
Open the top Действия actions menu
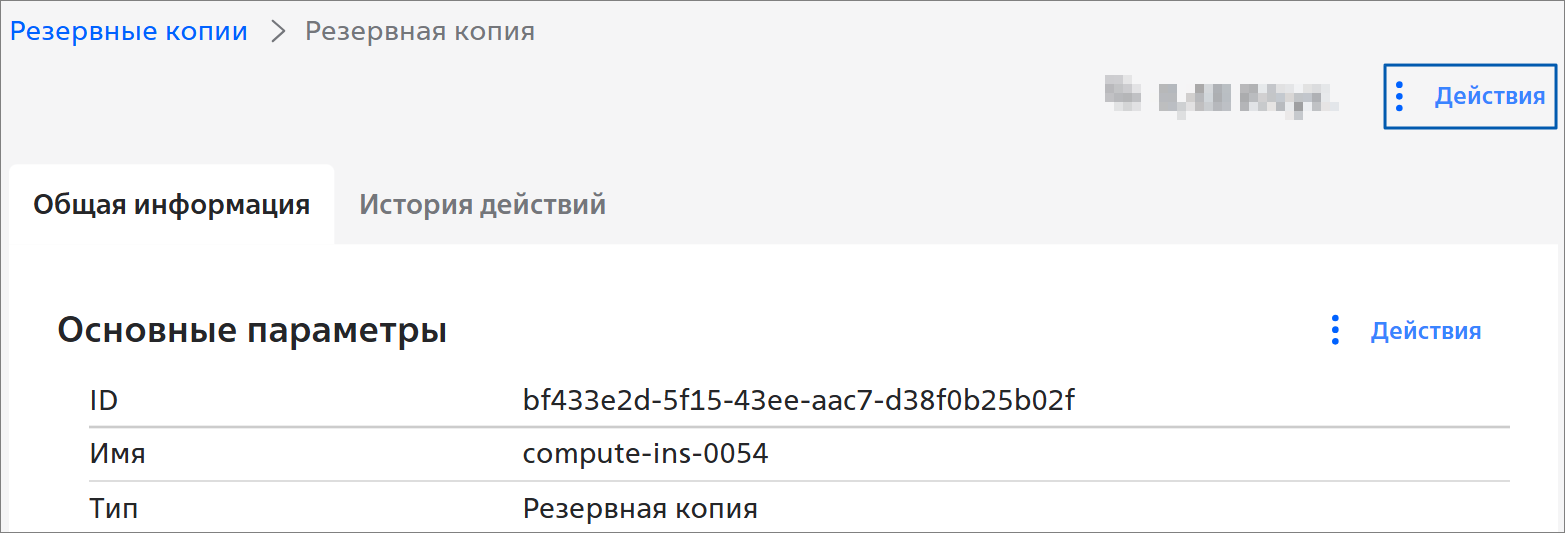tap(1489, 96)
